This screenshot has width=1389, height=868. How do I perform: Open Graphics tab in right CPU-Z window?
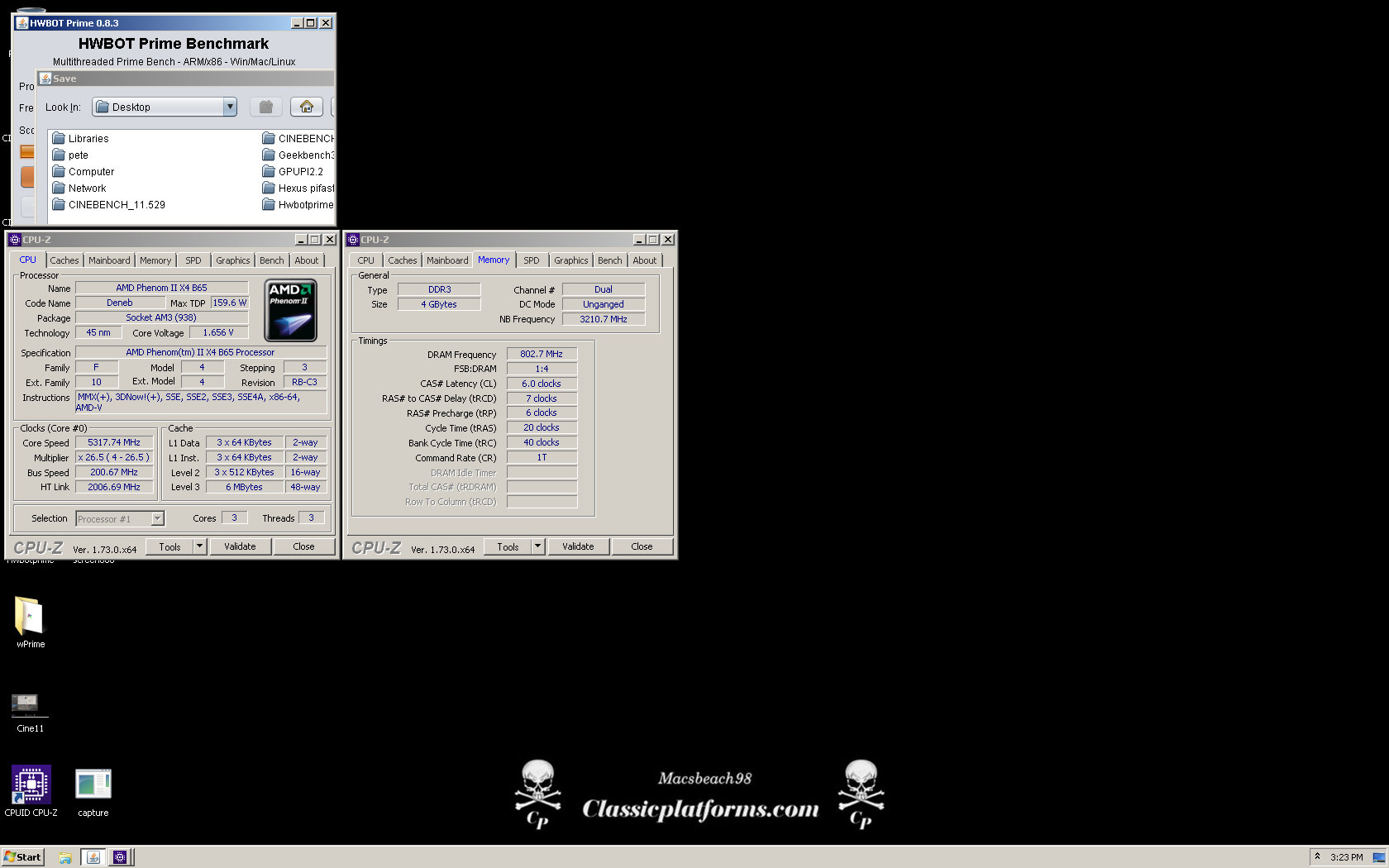[x=571, y=260]
